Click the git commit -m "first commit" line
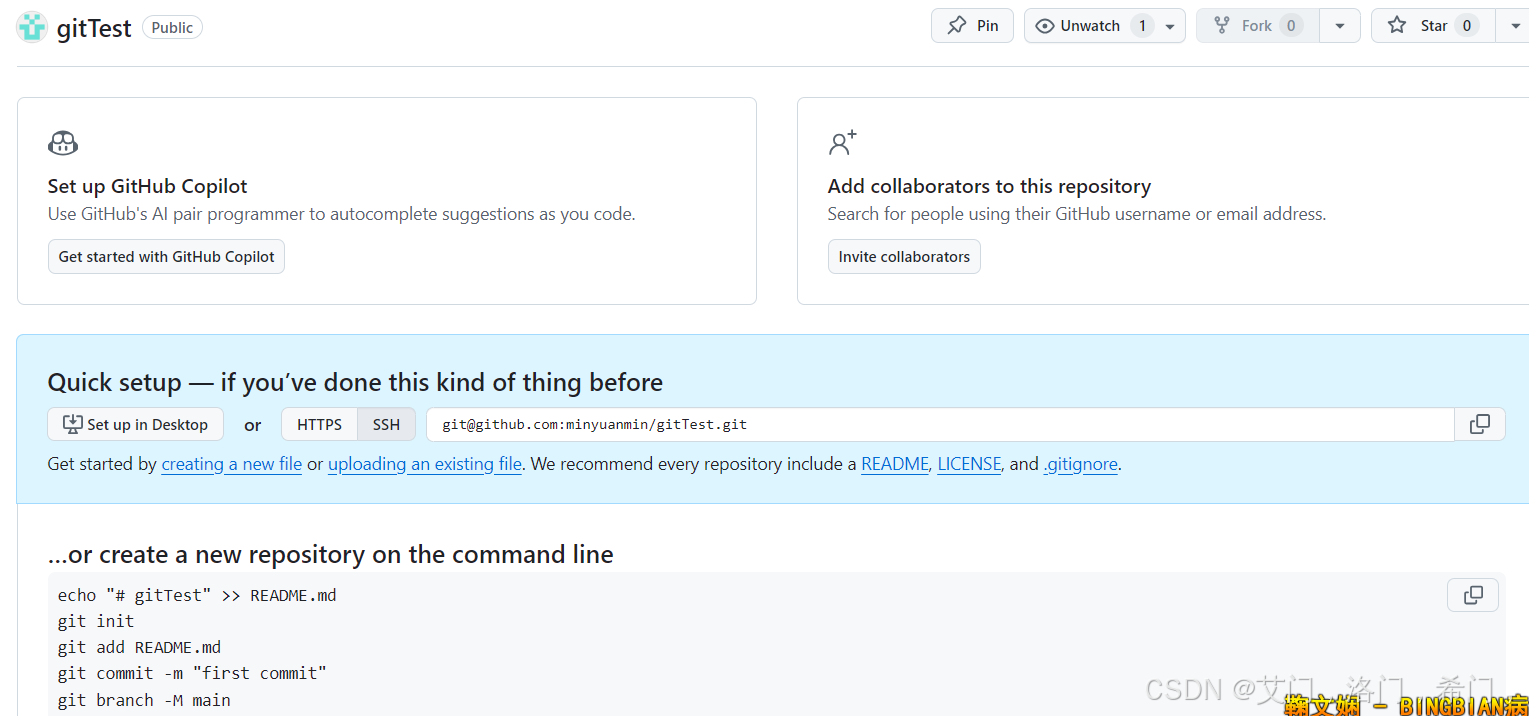The image size is (1529, 716). point(192,673)
